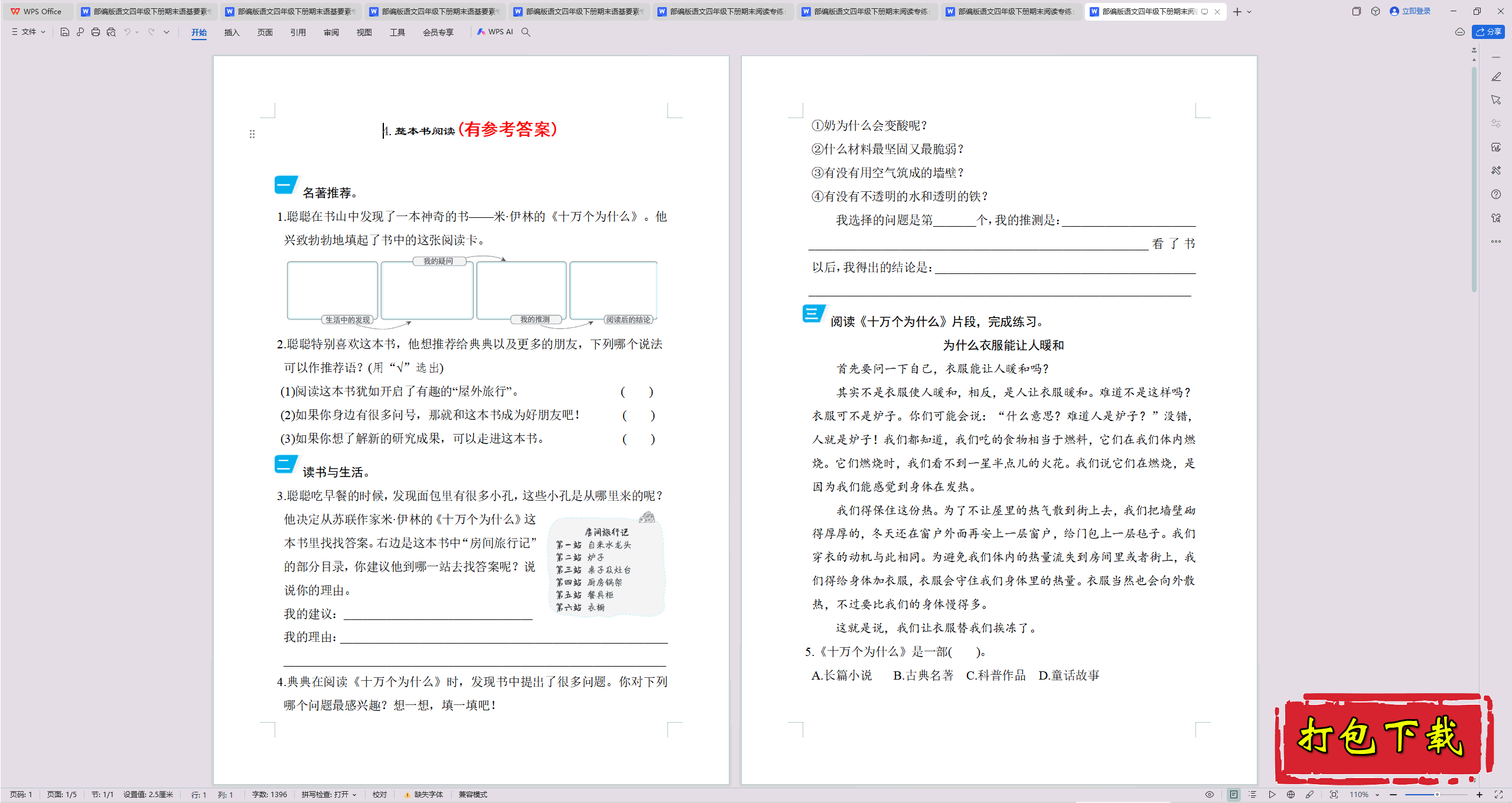Open WPS AI assistant
This screenshot has height=803, width=1512.
[495, 32]
